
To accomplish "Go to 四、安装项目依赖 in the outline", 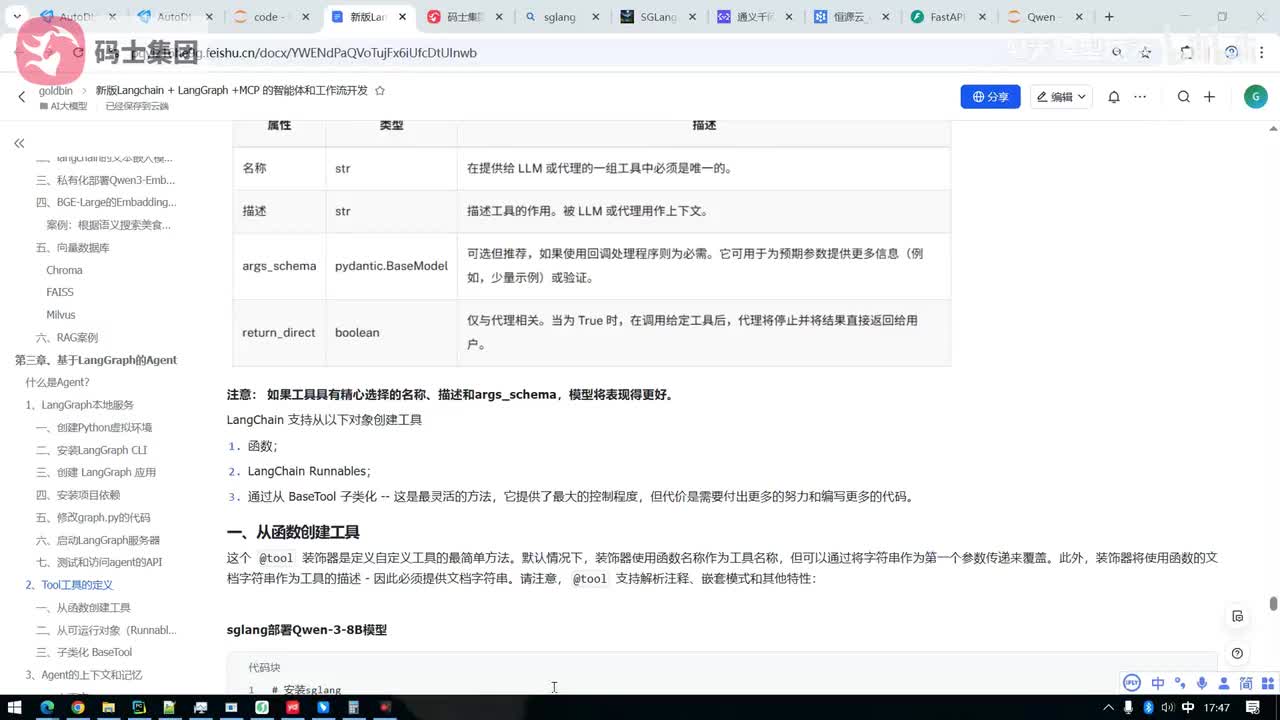I will pos(78,495).
